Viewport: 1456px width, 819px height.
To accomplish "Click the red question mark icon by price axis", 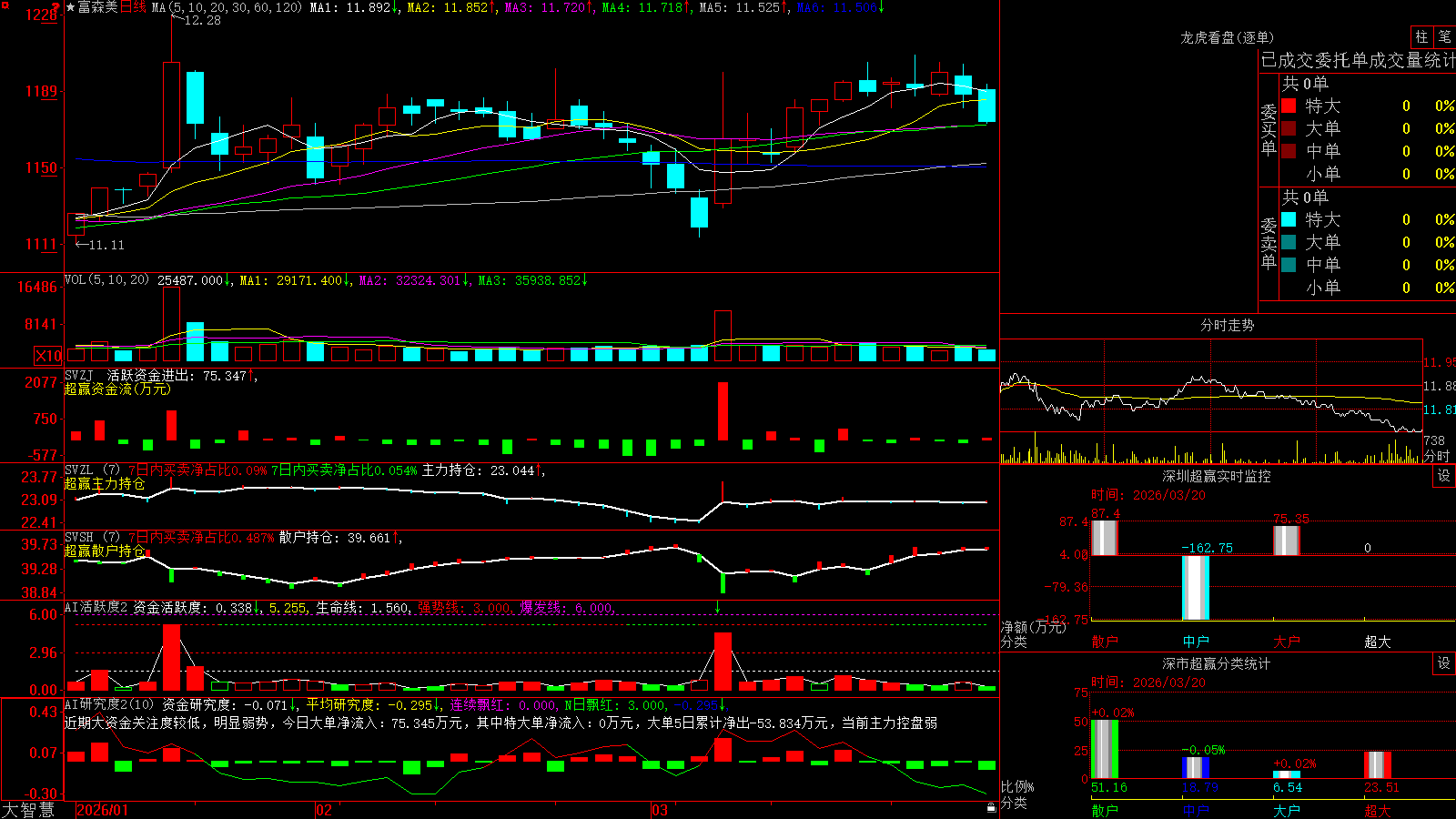I will (57, 9).
